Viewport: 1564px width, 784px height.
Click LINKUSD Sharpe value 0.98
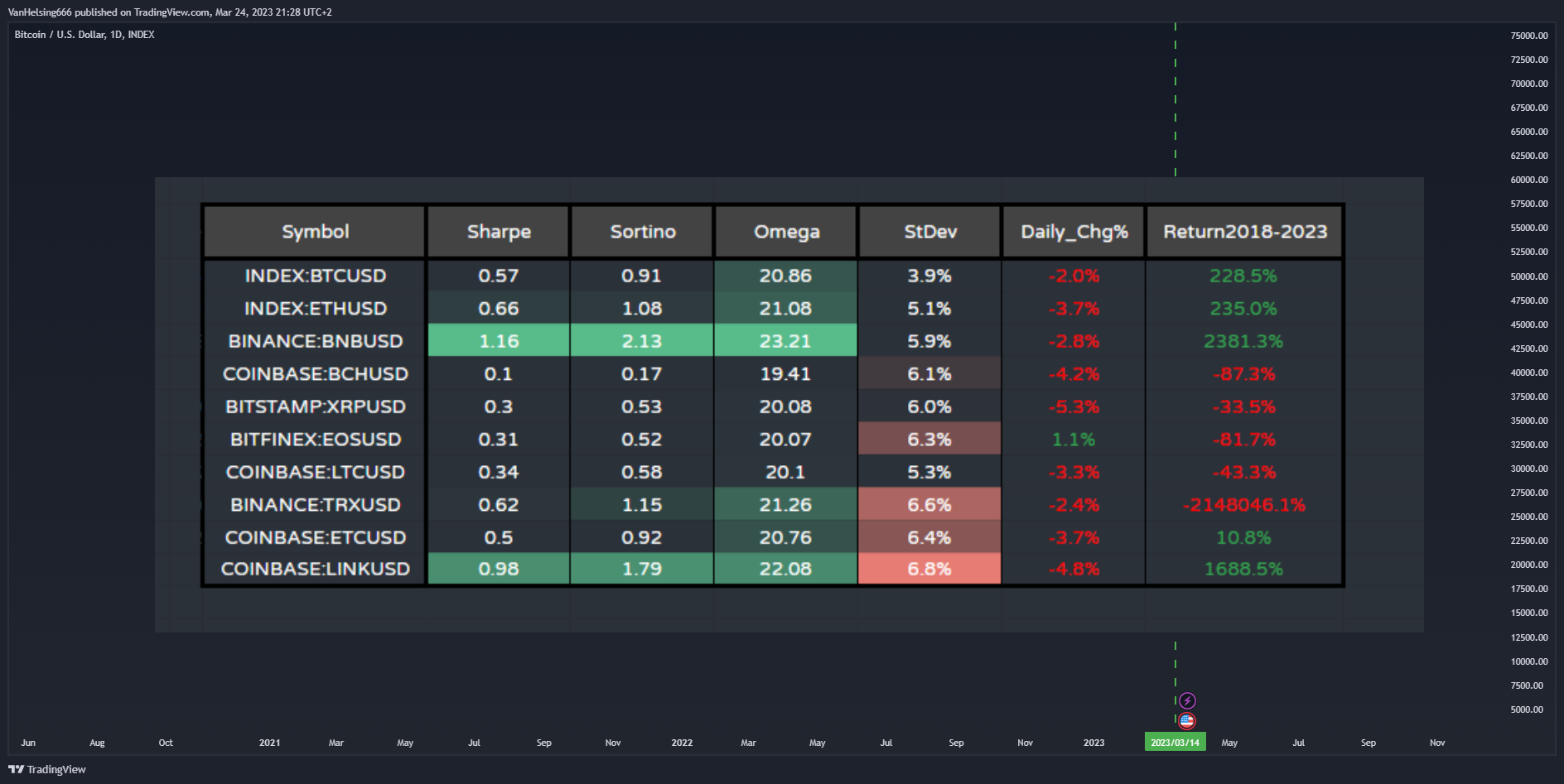[499, 569]
